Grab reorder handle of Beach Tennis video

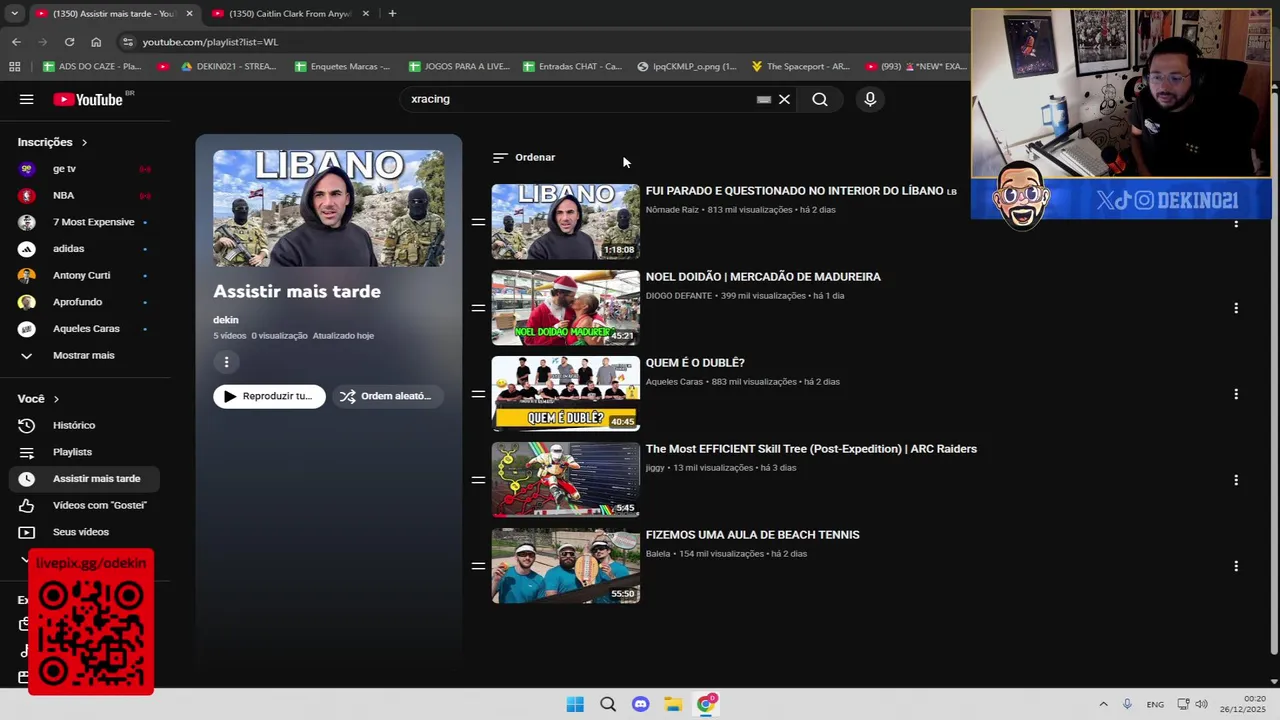(478, 566)
